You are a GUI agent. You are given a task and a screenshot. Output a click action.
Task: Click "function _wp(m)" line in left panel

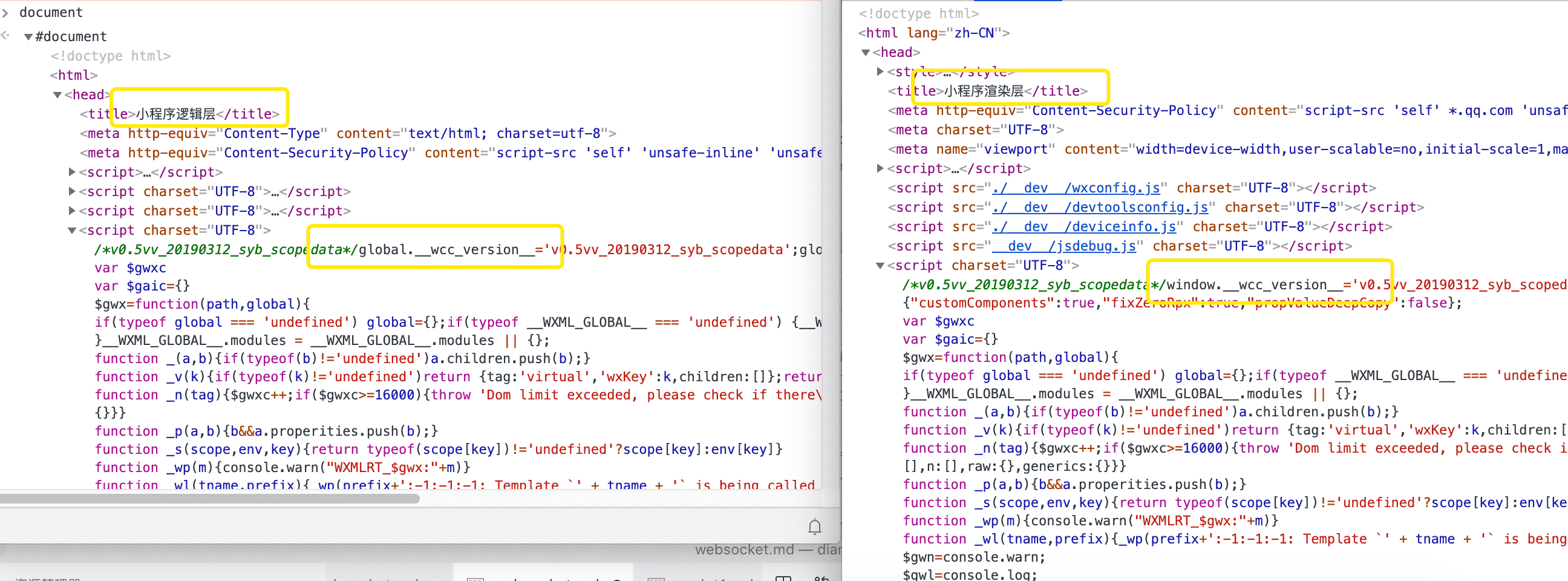[x=283, y=467]
